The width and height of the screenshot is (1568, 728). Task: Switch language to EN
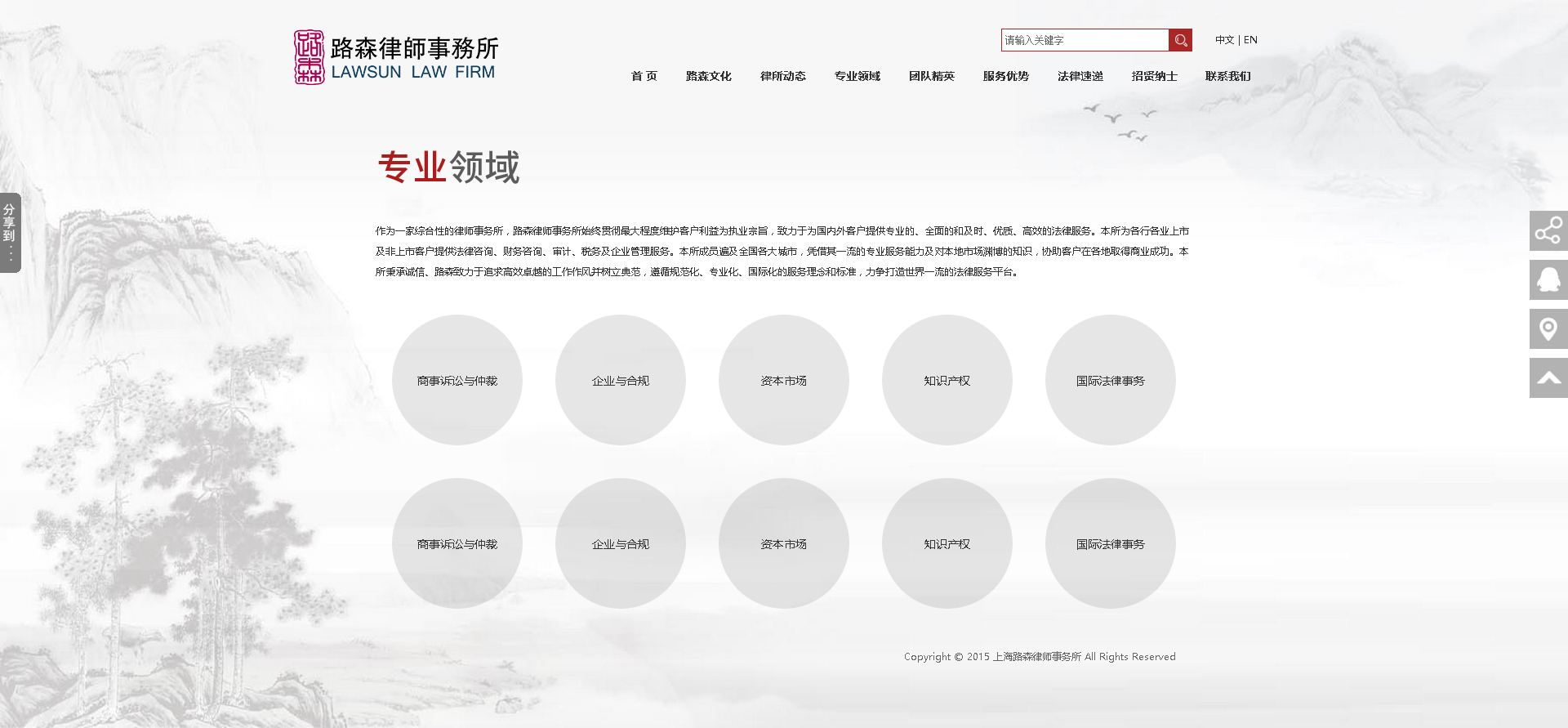[x=1250, y=40]
